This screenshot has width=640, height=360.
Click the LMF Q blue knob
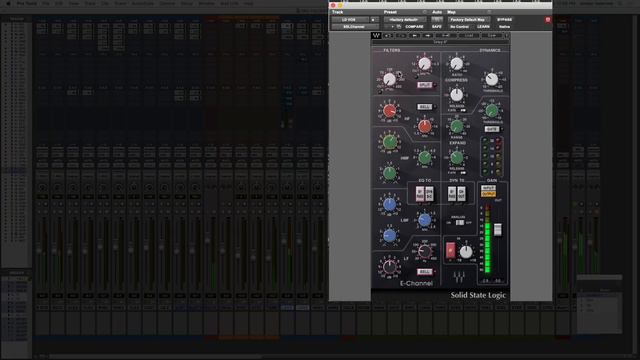coord(389,236)
